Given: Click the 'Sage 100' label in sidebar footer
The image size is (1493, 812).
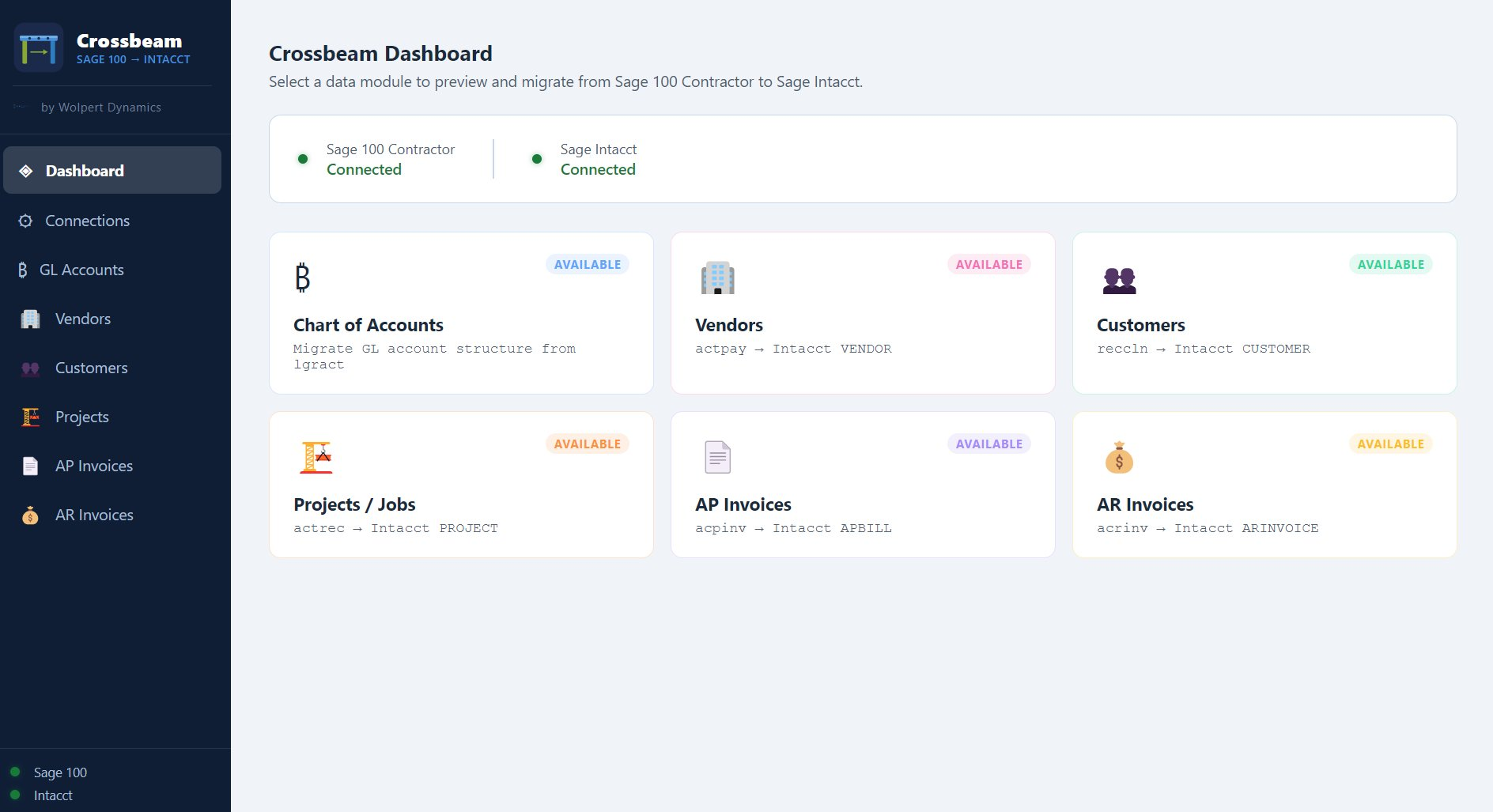Looking at the screenshot, I should click(x=60, y=772).
